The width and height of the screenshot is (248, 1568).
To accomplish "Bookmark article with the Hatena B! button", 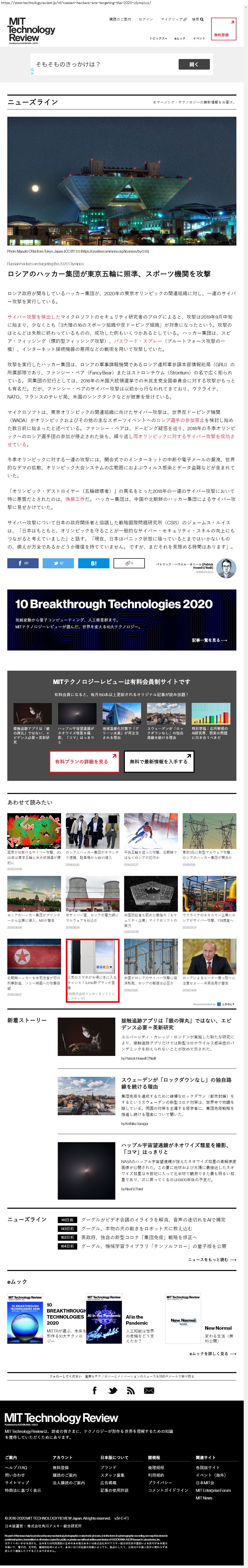I will tap(93, 563).
